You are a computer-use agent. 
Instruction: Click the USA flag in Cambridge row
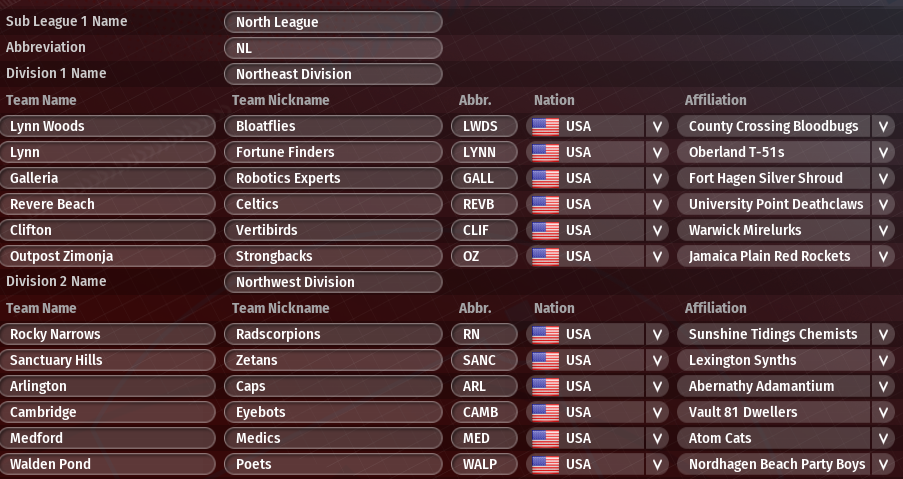pyautogui.click(x=545, y=412)
